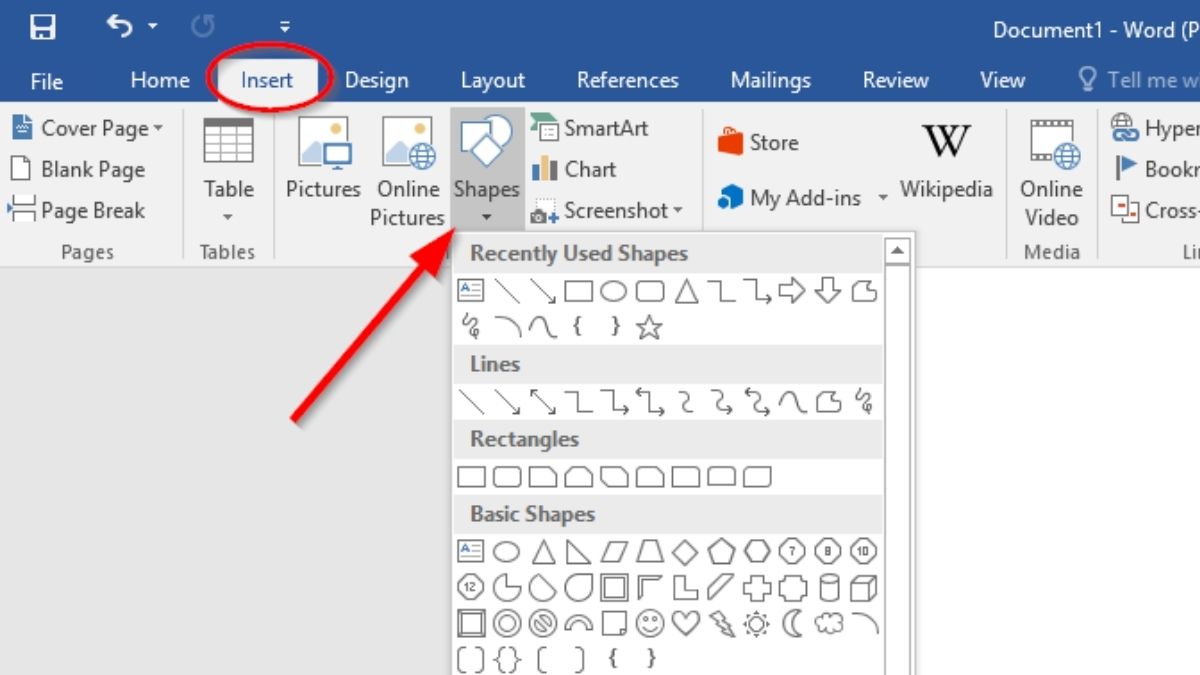Choose the cloud shape

[x=828, y=624]
